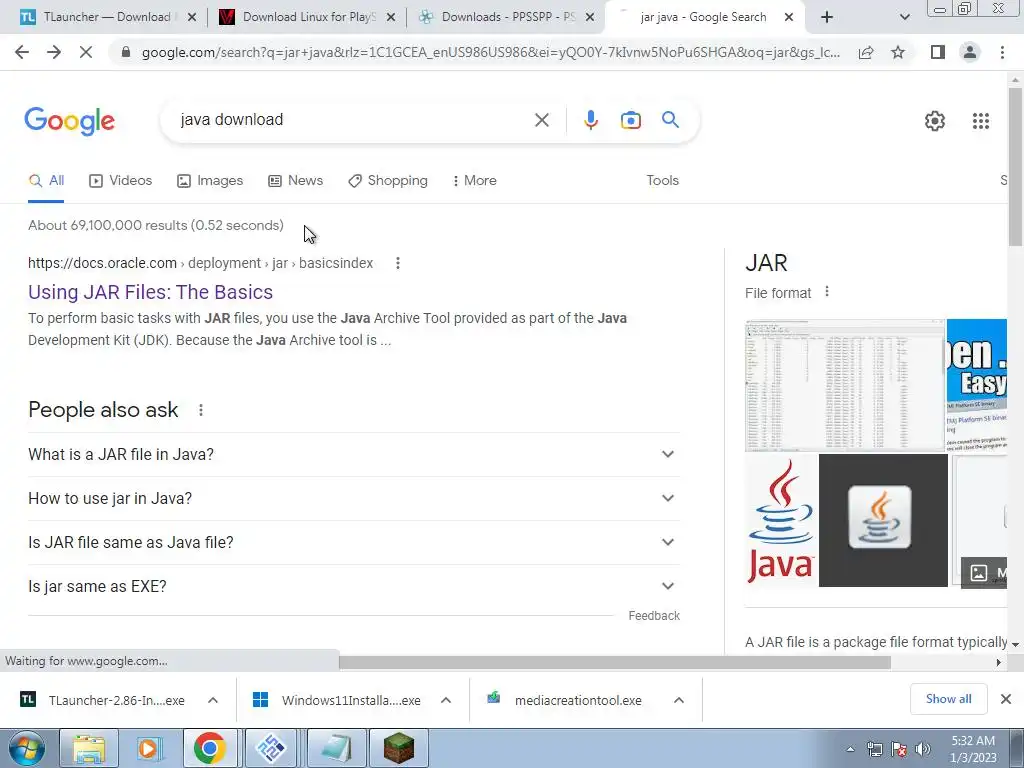Expand "Is jar same as EXE?"
Viewport: 1024px width, 768px height.
(x=353, y=586)
